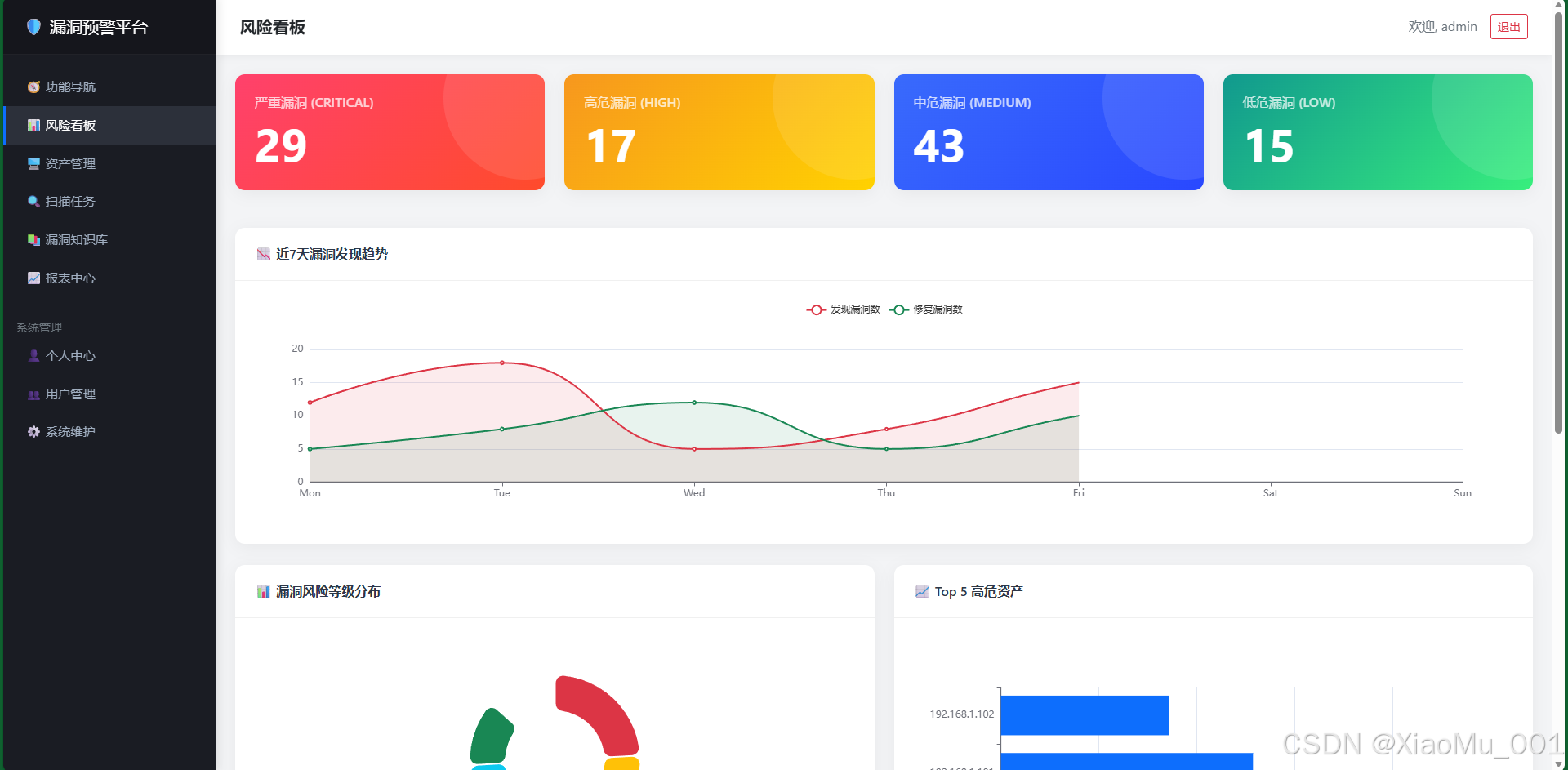This screenshot has width=1568, height=770.
Task: Click the 个人中心 user icon
Action: pos(33,355)
